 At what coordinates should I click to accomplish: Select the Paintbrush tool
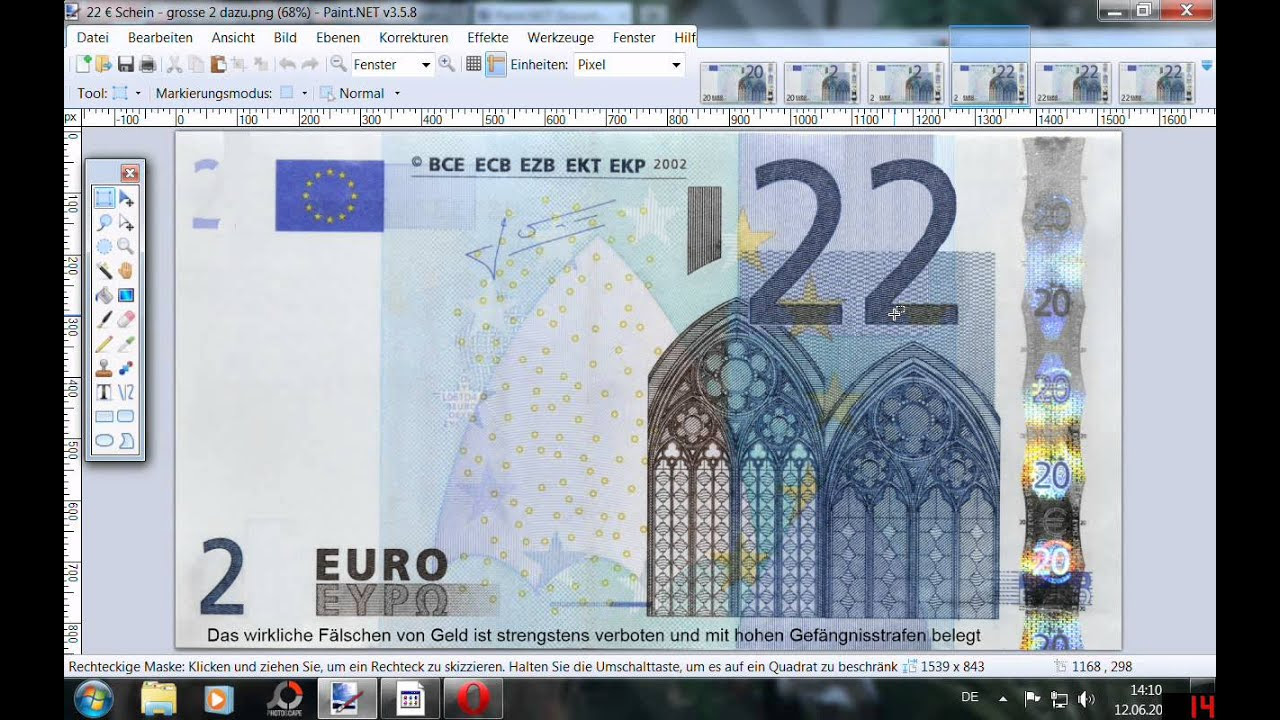pos(104,319)
